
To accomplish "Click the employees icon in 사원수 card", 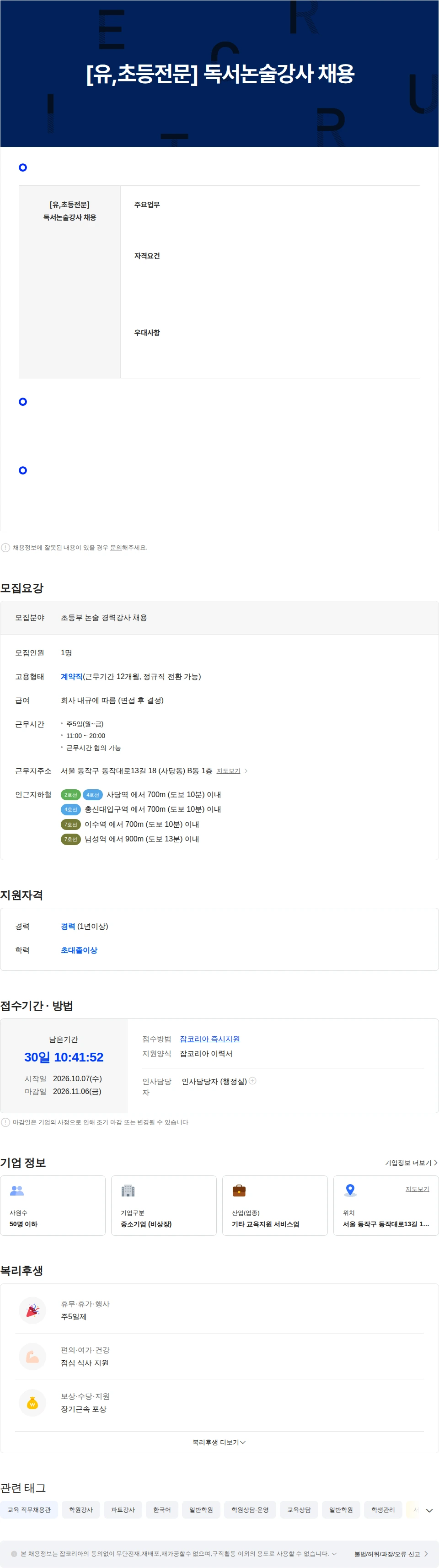I will [x=17, y=1190].
